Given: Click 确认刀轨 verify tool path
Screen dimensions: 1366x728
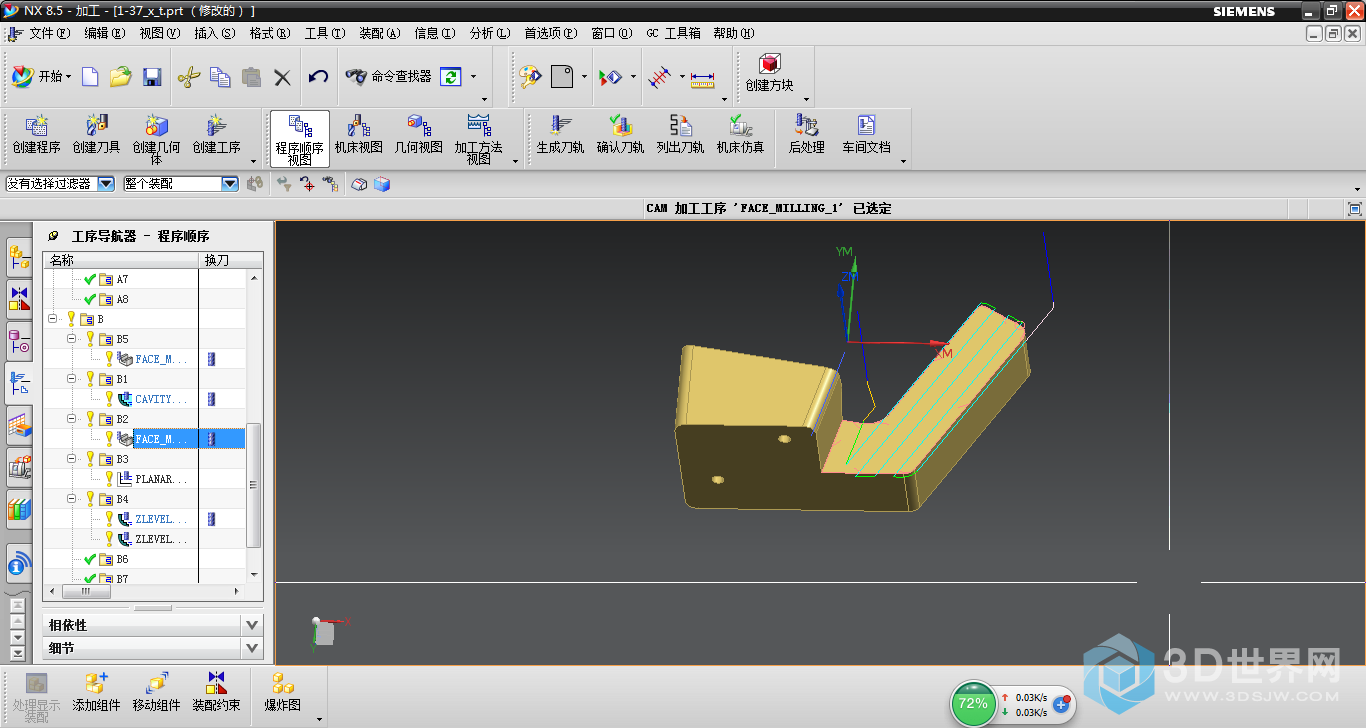Looking at the screenshot, I should (x=621, y=135).
